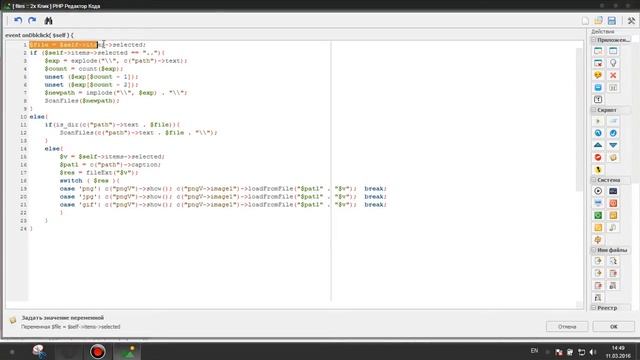Click line '$res = fileExt("$v");'
Image resolution: width=640 pixels, height=360 pixels.
coord(99,173)
